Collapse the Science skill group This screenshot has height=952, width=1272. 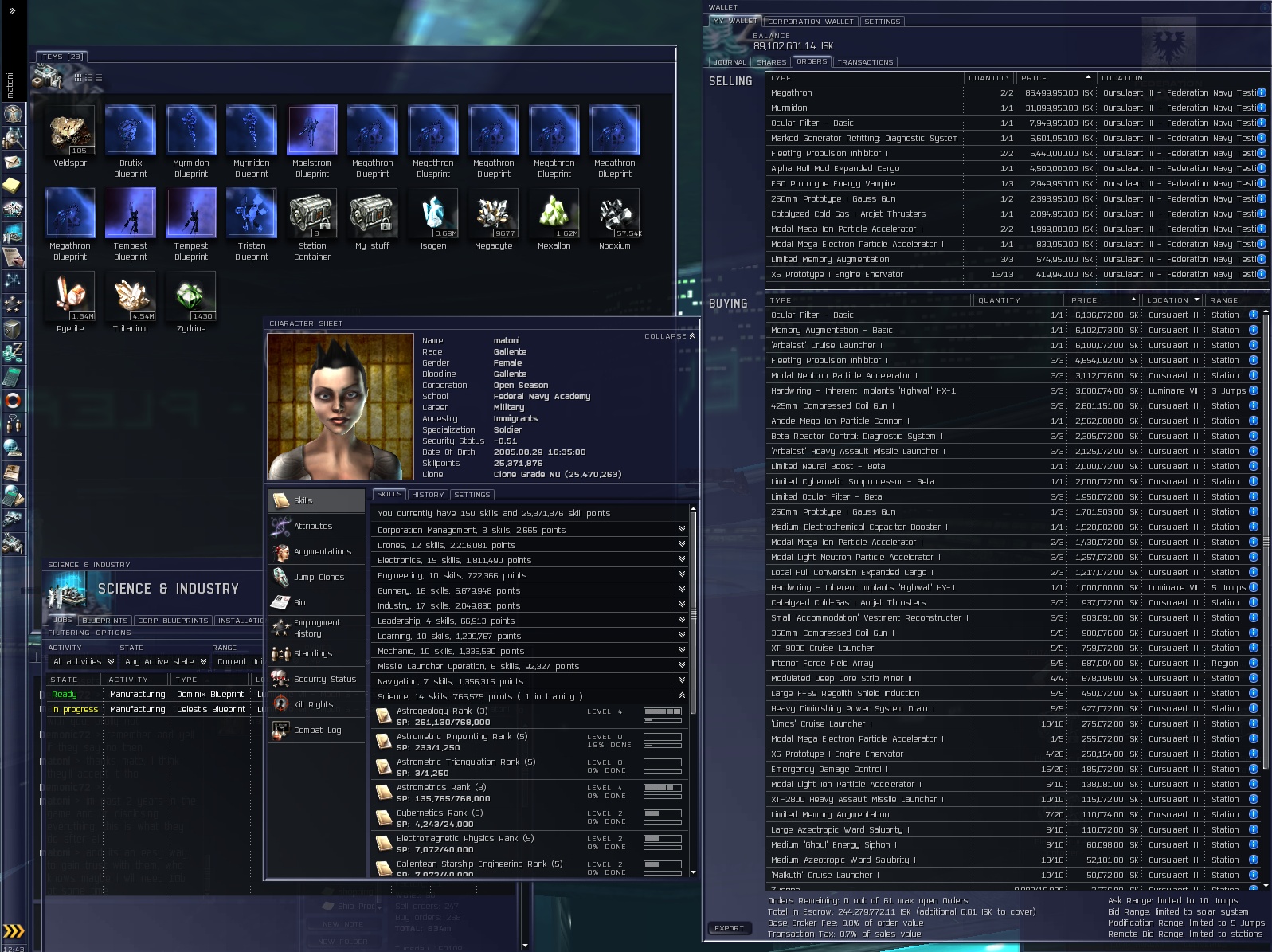coord(682,696)
